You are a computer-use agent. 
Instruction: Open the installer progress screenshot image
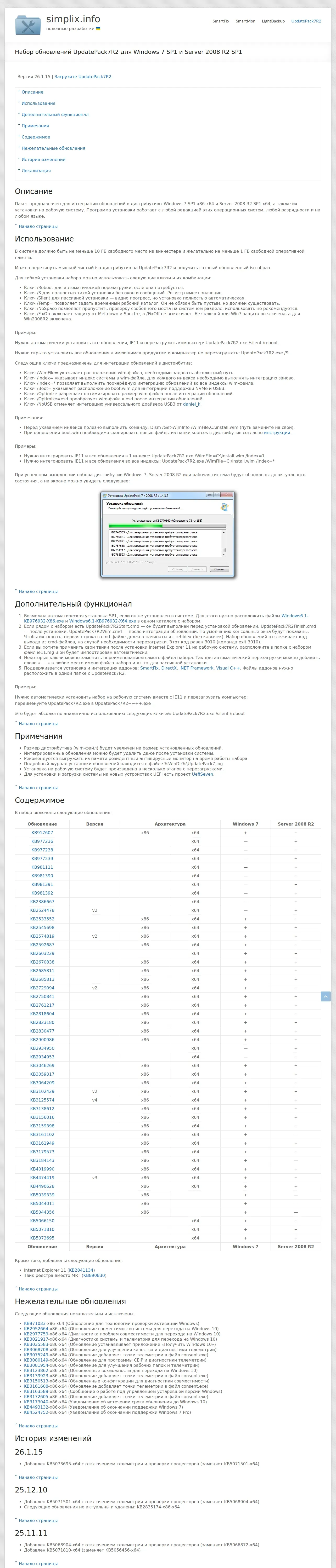pos(168,534)
